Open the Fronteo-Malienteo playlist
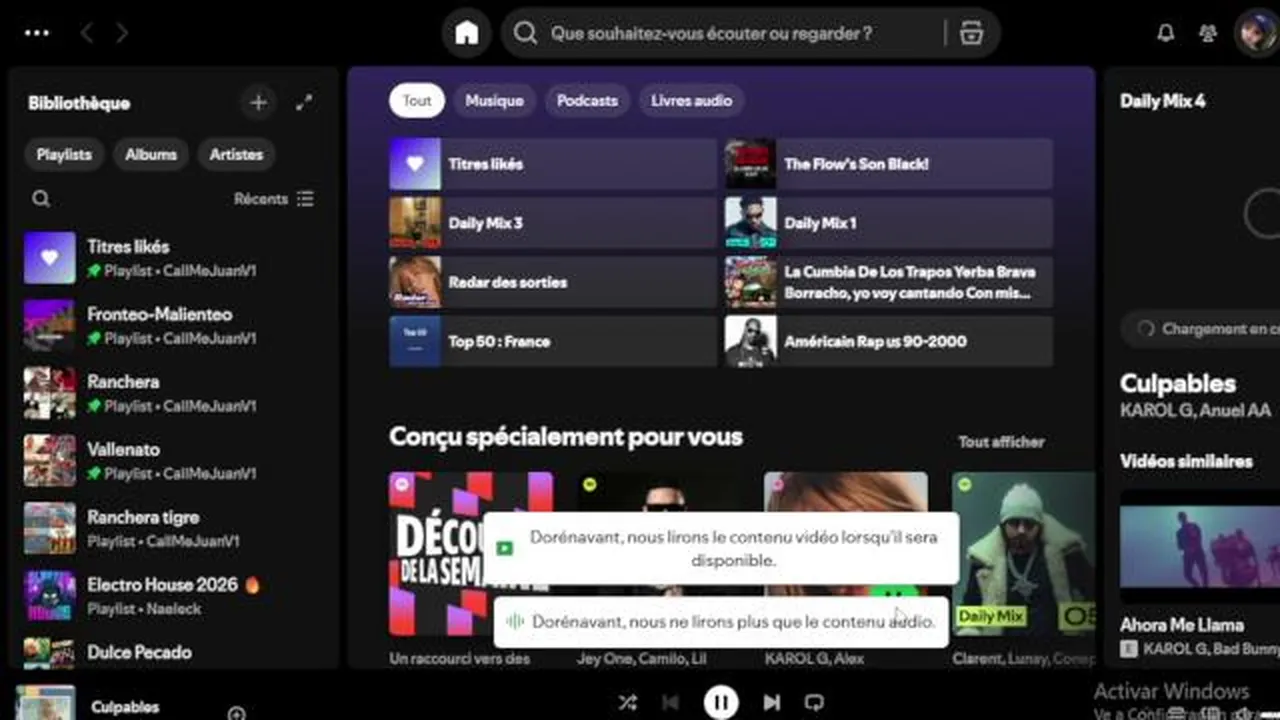The height and width of the screenshot is (720, 1280). [173, 325]
